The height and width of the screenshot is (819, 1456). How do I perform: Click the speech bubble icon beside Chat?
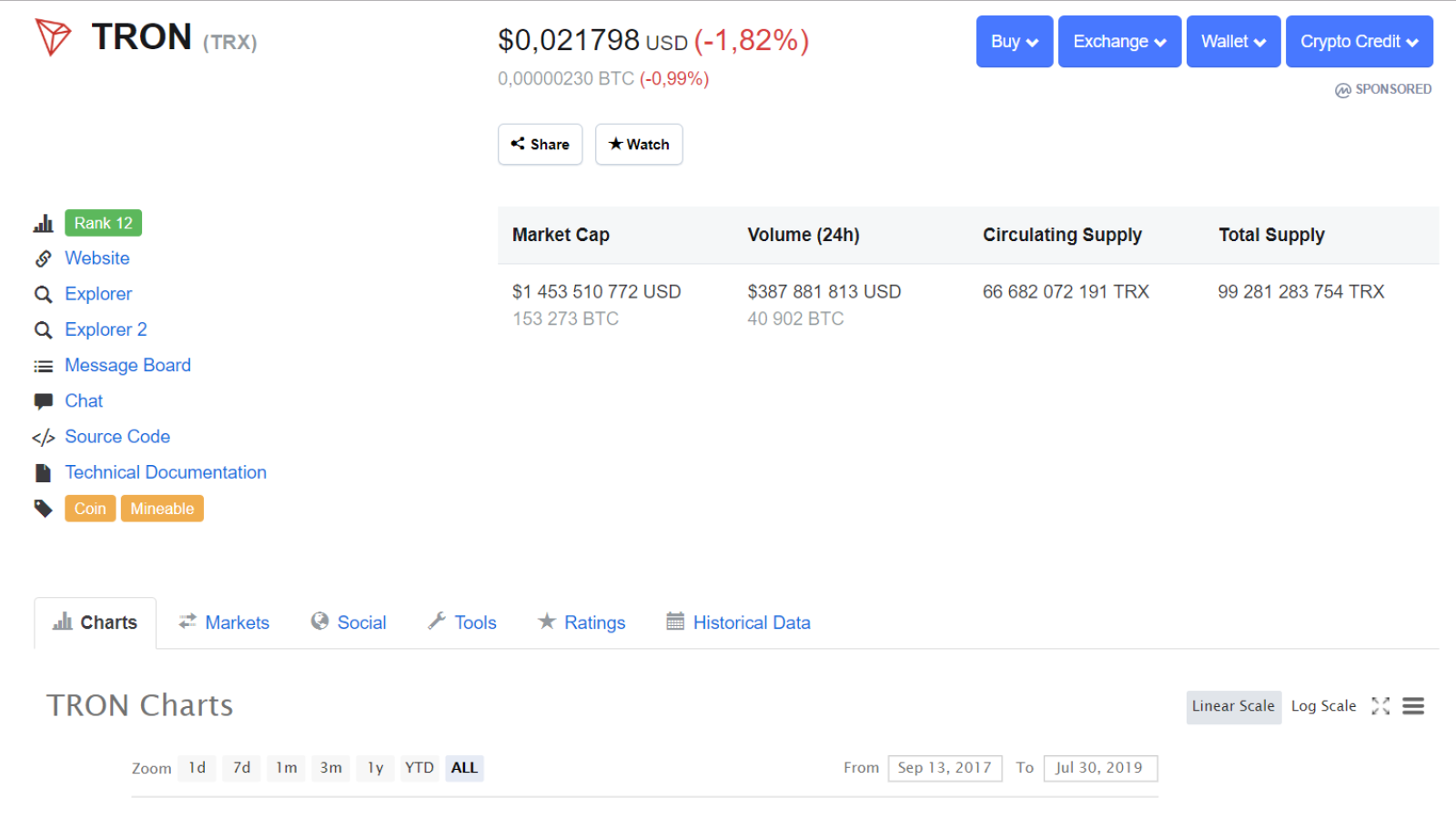click(43, 401)
